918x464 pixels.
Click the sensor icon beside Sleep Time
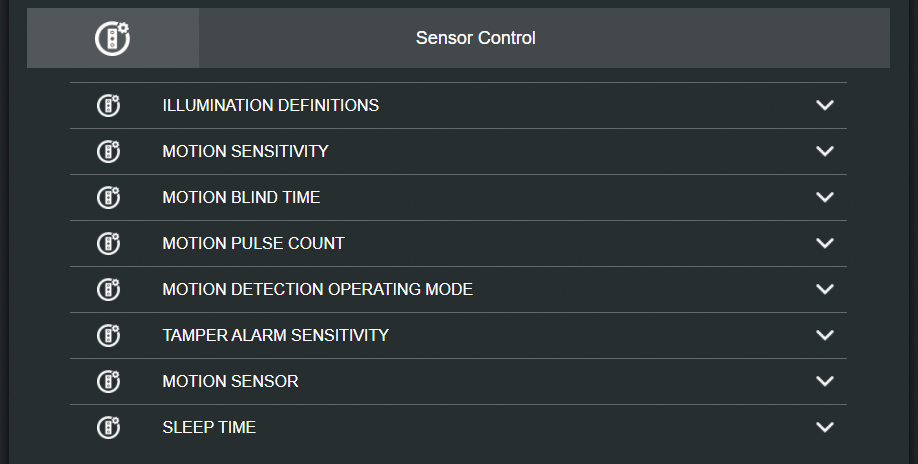(x=108, y=427)
